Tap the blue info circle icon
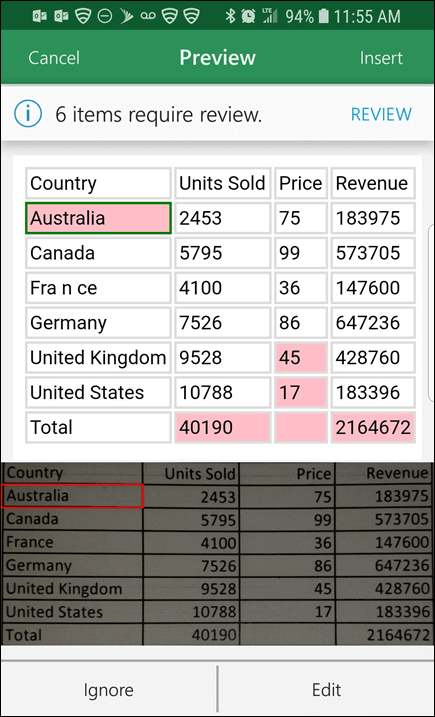This screenshot has width=435, height=717. click(28, 114)
